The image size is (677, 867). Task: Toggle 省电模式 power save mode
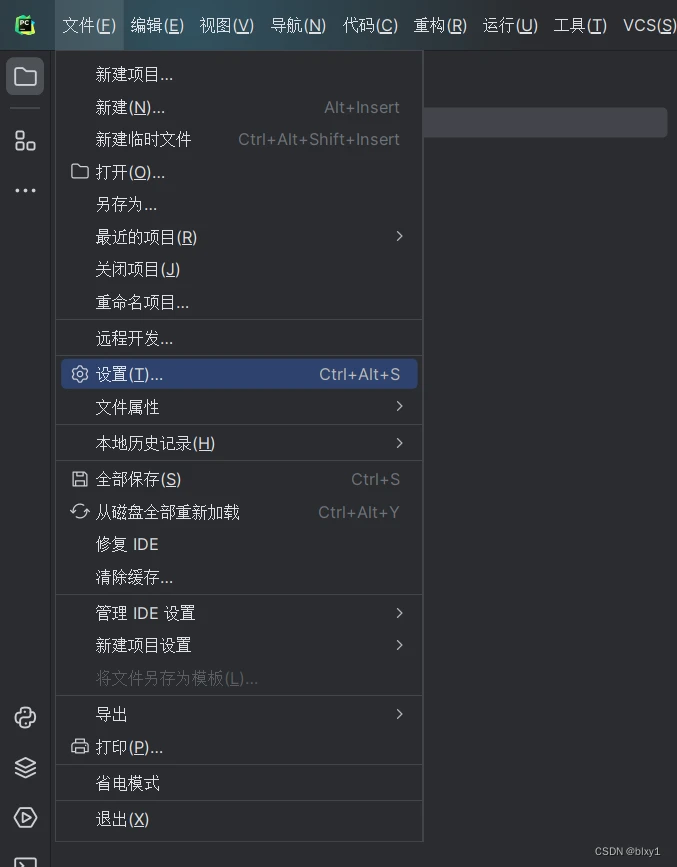tap(239, 783)
